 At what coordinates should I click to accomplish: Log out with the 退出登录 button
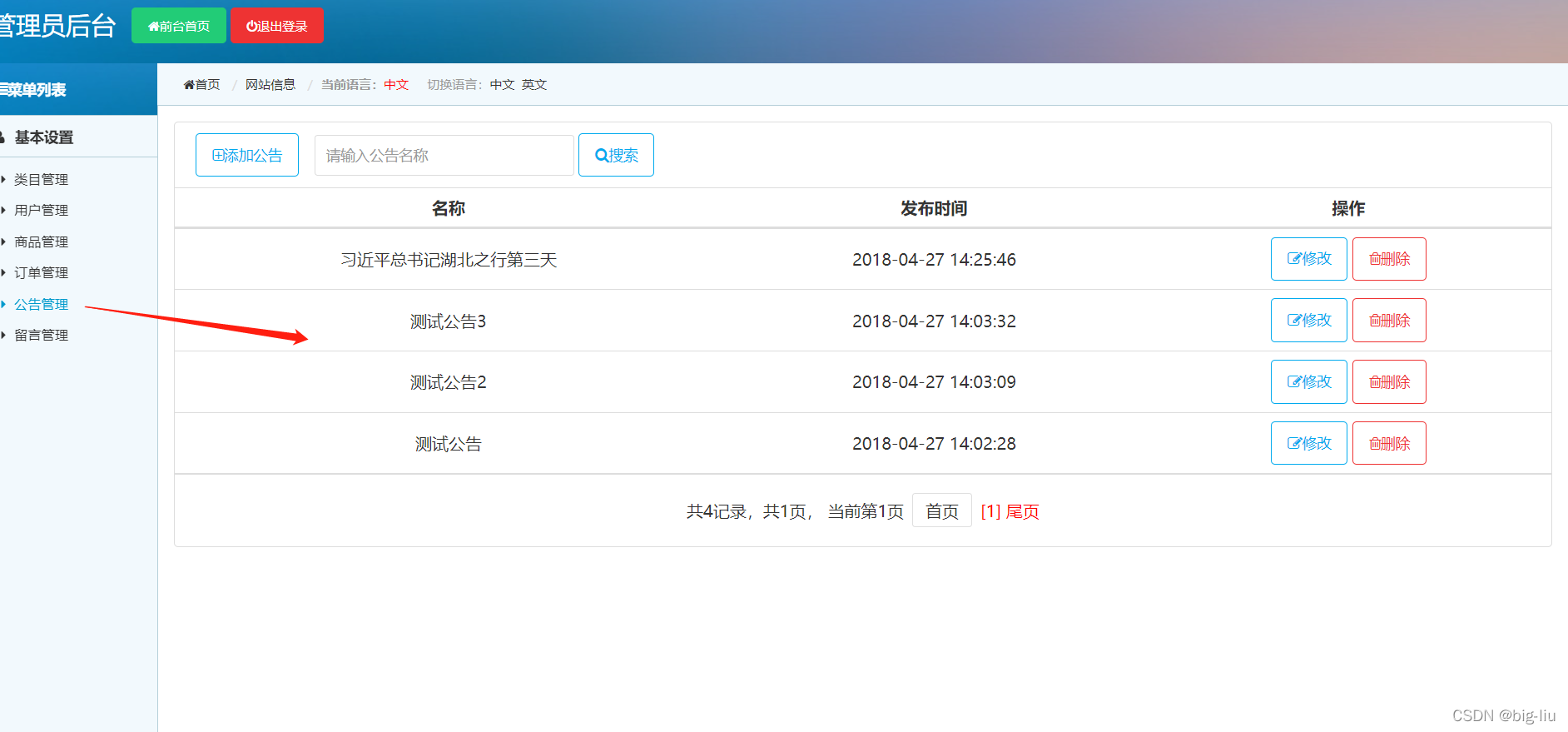point(277,26)
